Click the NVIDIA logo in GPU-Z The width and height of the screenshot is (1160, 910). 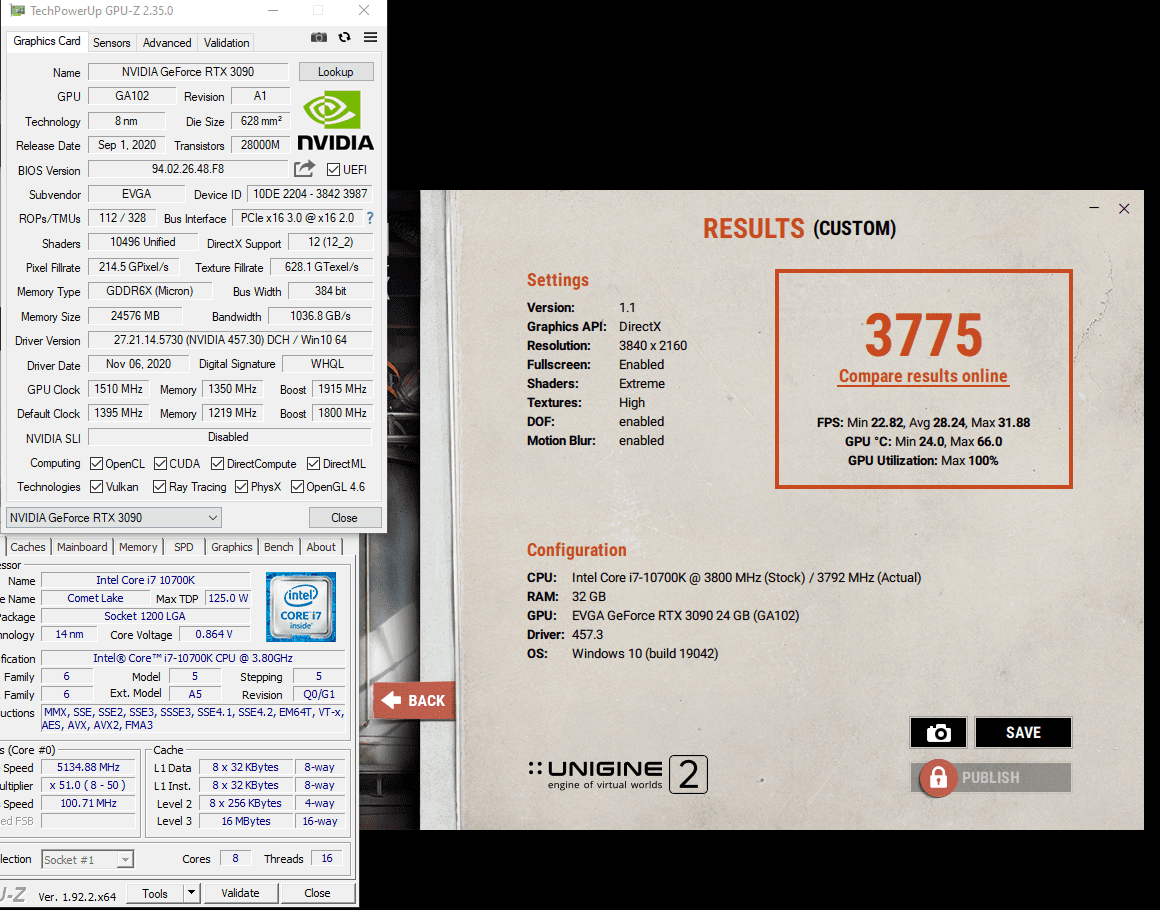(335, 121)
